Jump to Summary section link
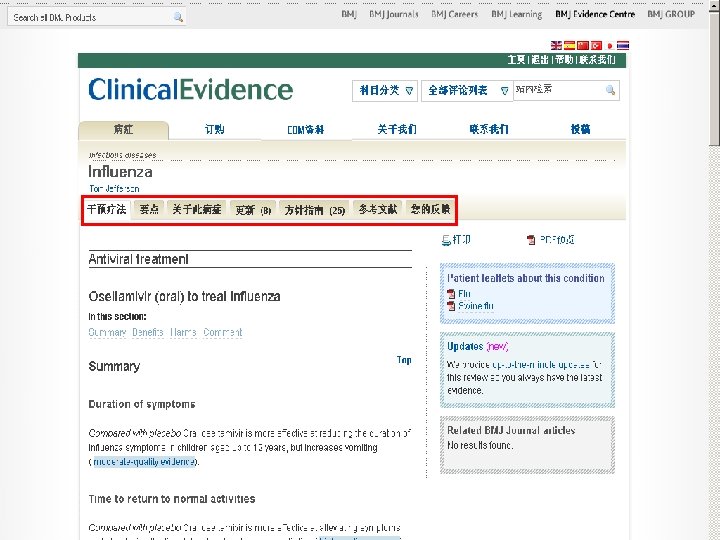Image resolution: width=720 pixels, height=540 pixels. [x=107, y=332]
